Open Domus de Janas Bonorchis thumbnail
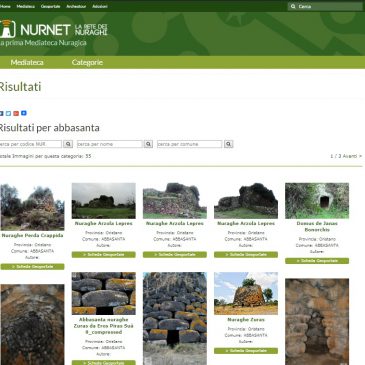This screenshot has height=365, width=365. (x=317, y=201)
